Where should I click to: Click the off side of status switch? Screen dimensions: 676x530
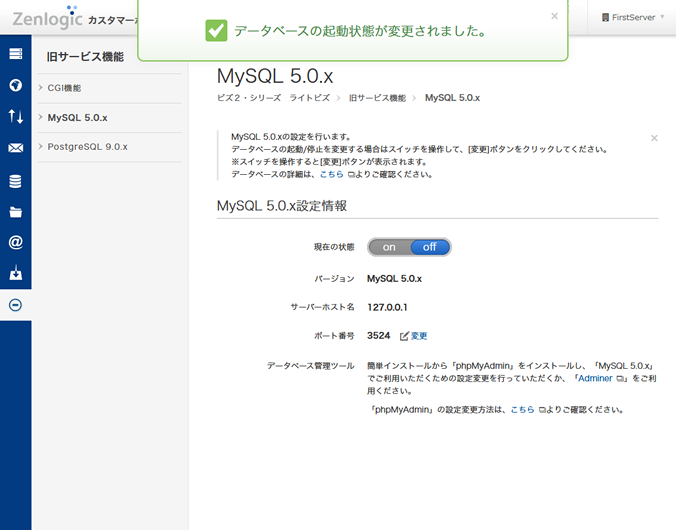pyautogui.click(x=430, y=247)
